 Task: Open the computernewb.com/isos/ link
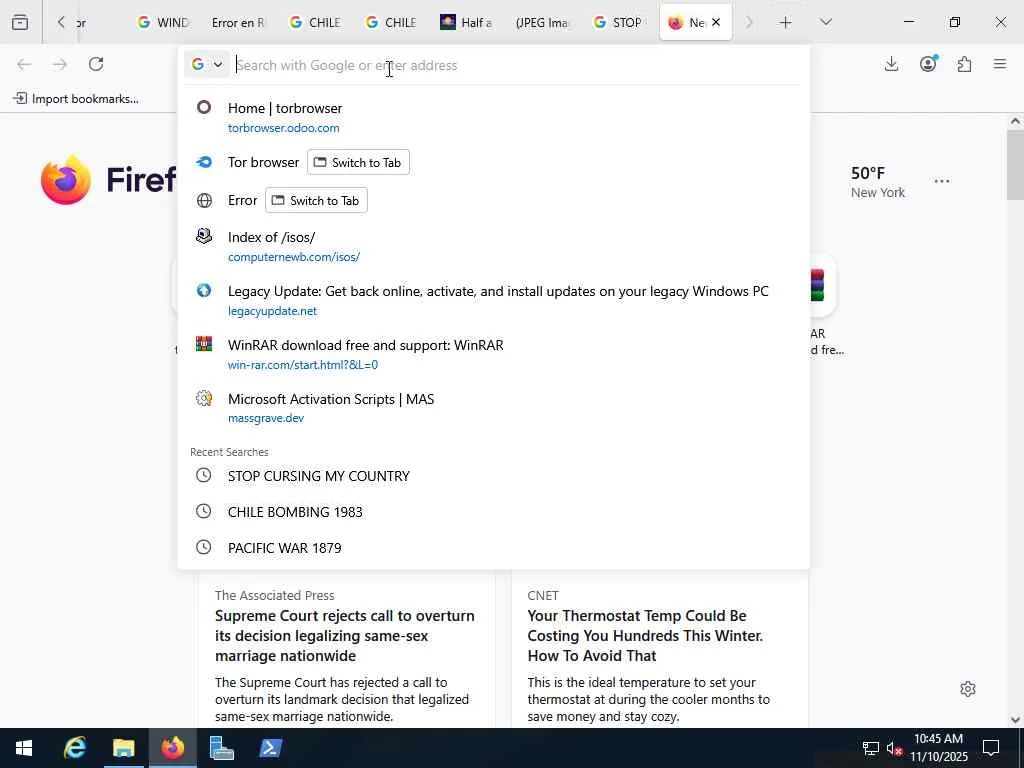click(x=294, y=257)
